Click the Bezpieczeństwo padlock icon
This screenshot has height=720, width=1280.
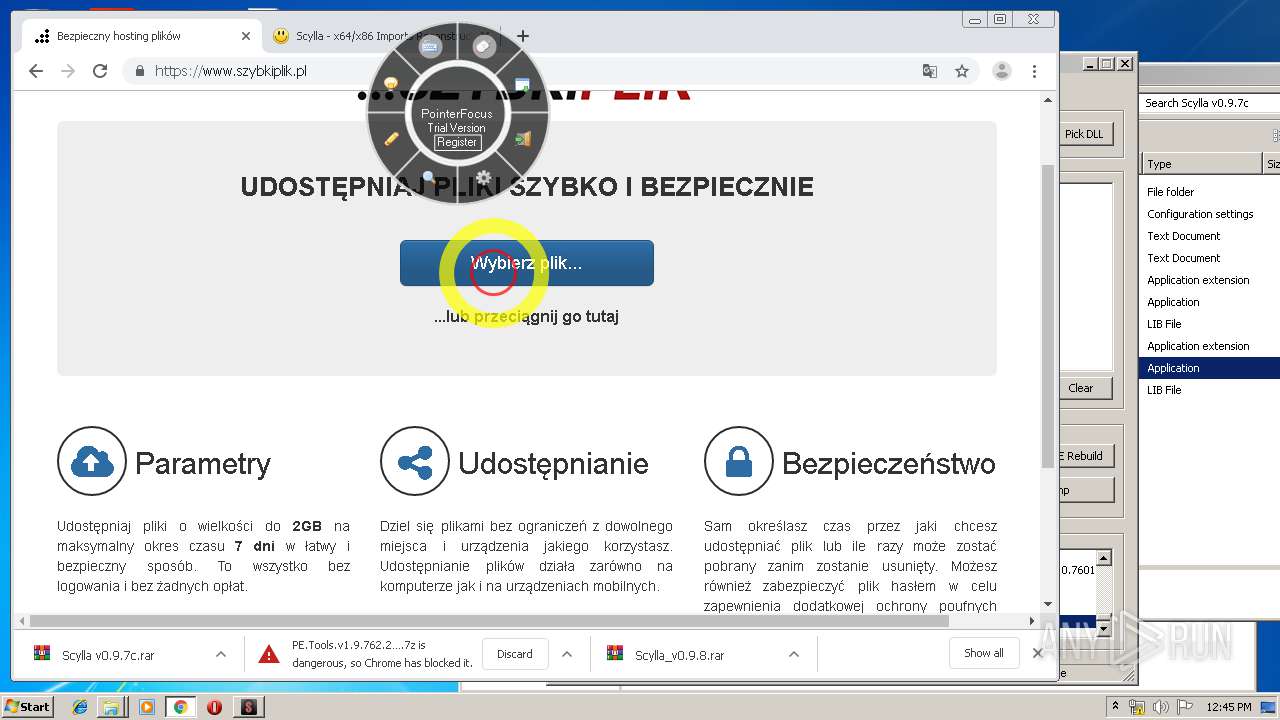tap(739, 461)
